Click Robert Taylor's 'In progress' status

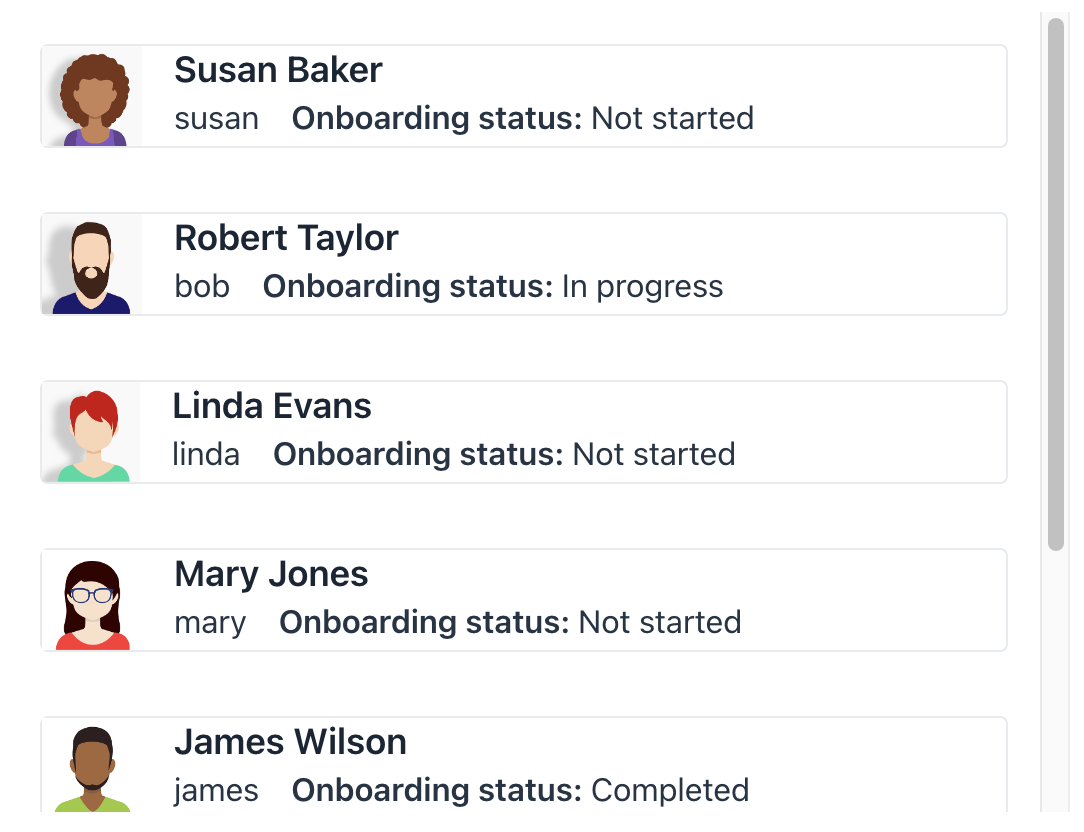coord(642,287)
